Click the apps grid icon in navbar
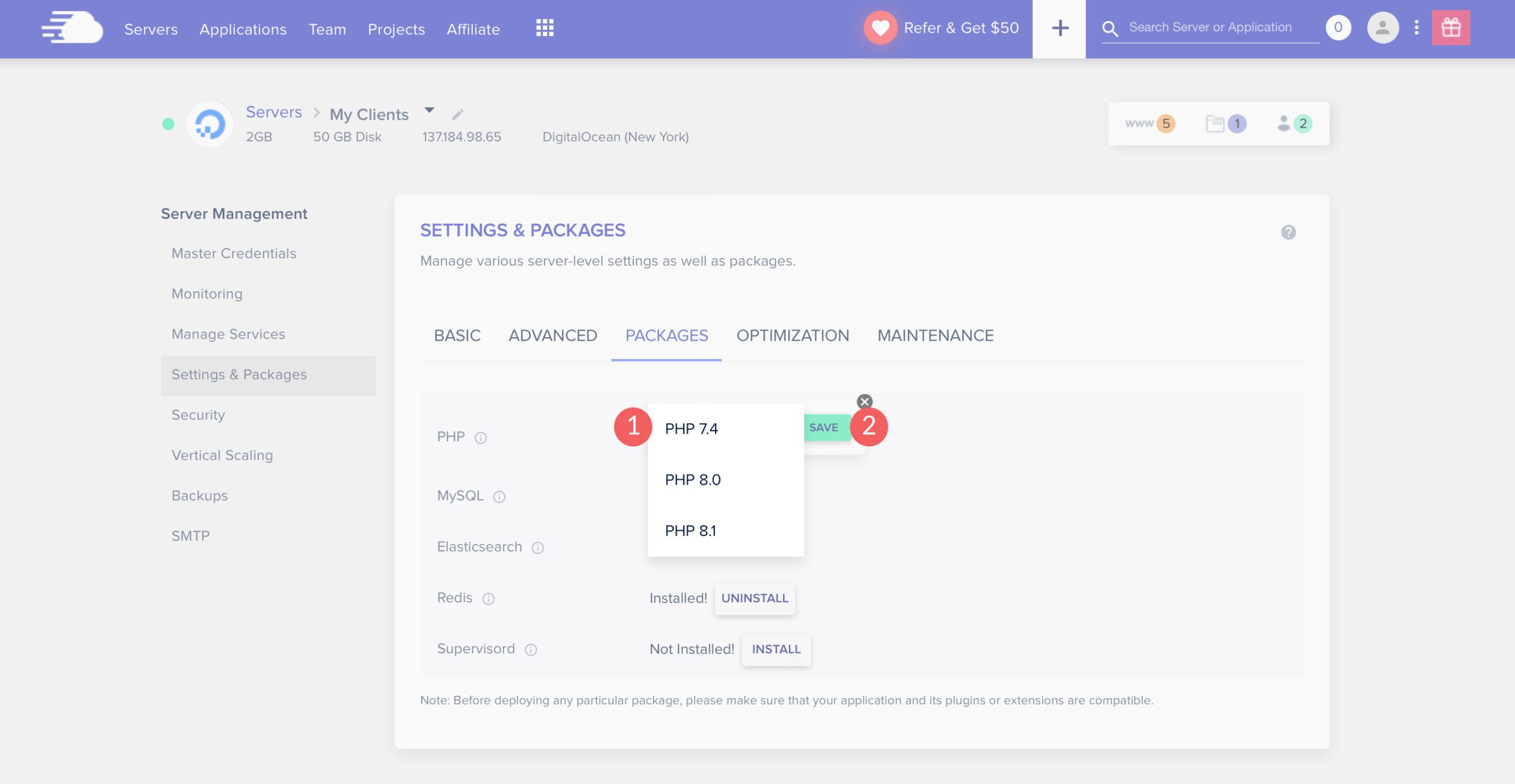 (545, 27)
